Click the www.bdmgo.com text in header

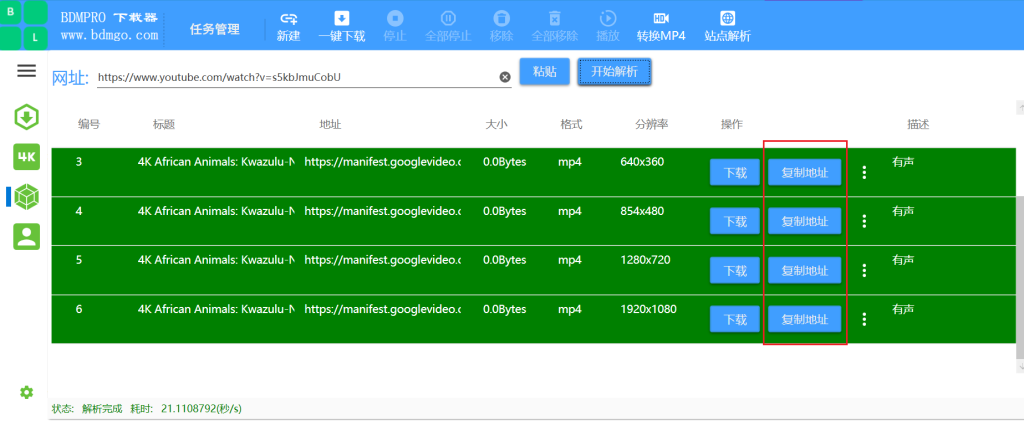click(x=110, y=35)
